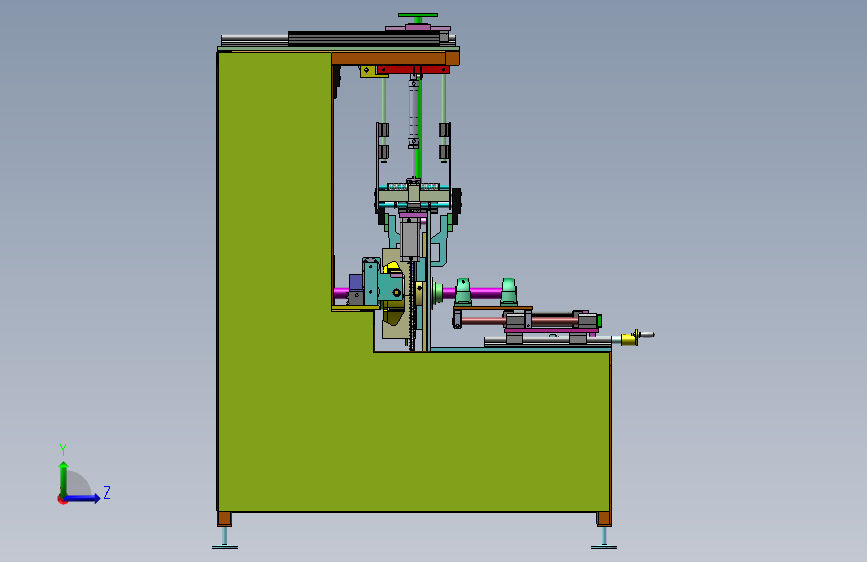
Task: Click the blue Z axis arrow of the triad
Action: coord(83,498)
